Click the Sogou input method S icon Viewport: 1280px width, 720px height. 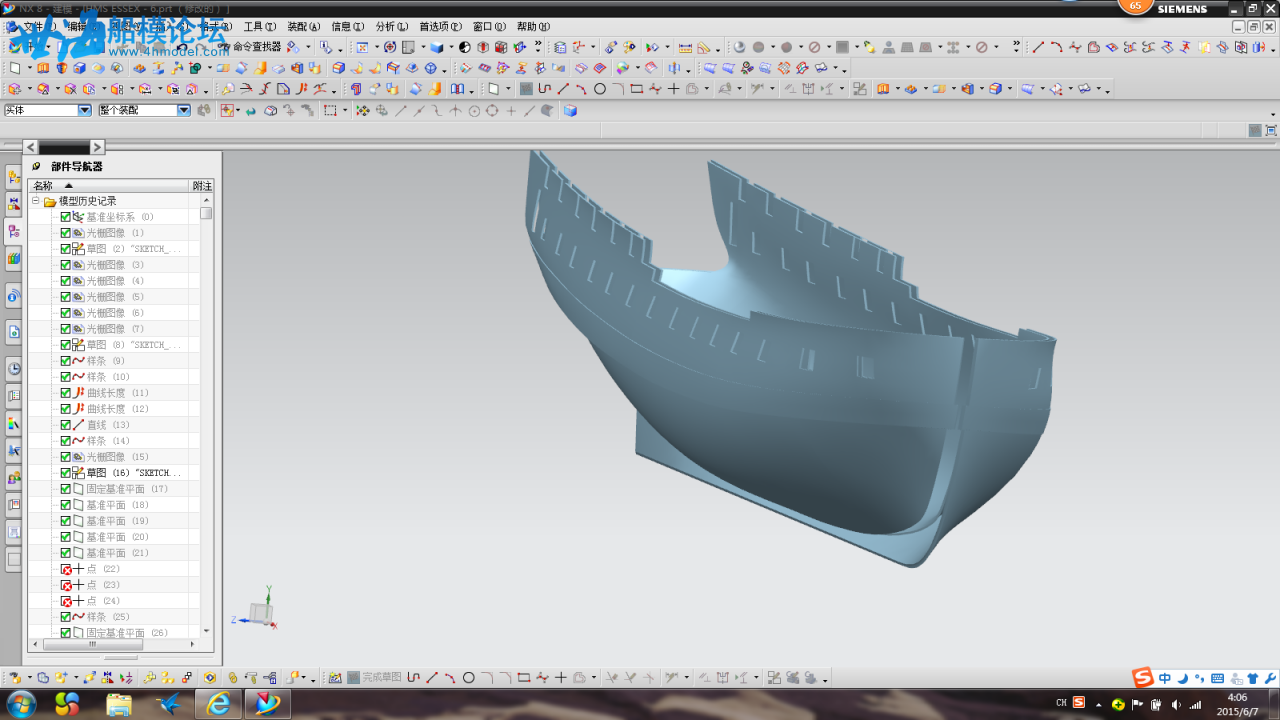point(1143,678)
